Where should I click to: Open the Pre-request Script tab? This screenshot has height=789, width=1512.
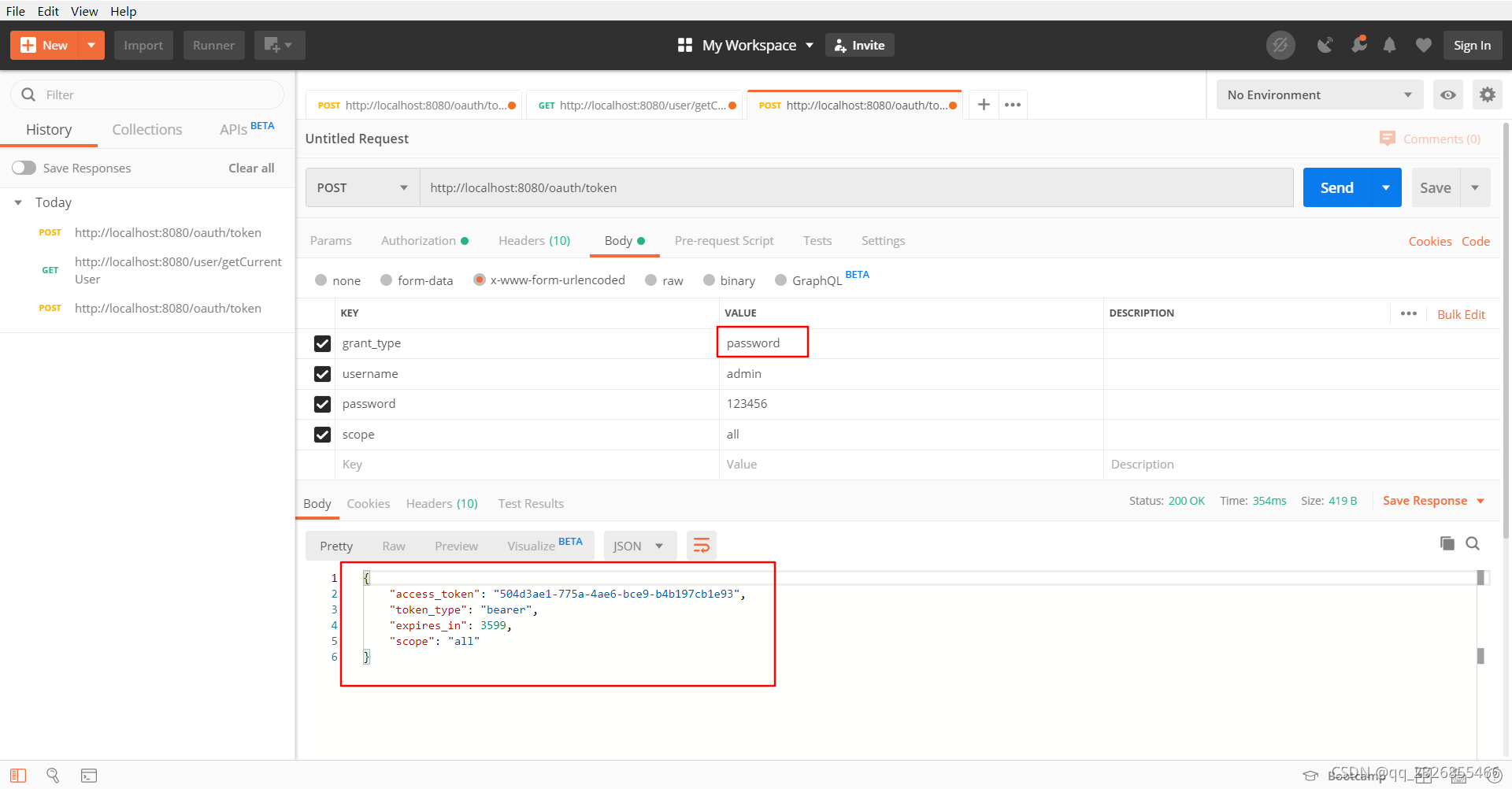tap(724, 240)
